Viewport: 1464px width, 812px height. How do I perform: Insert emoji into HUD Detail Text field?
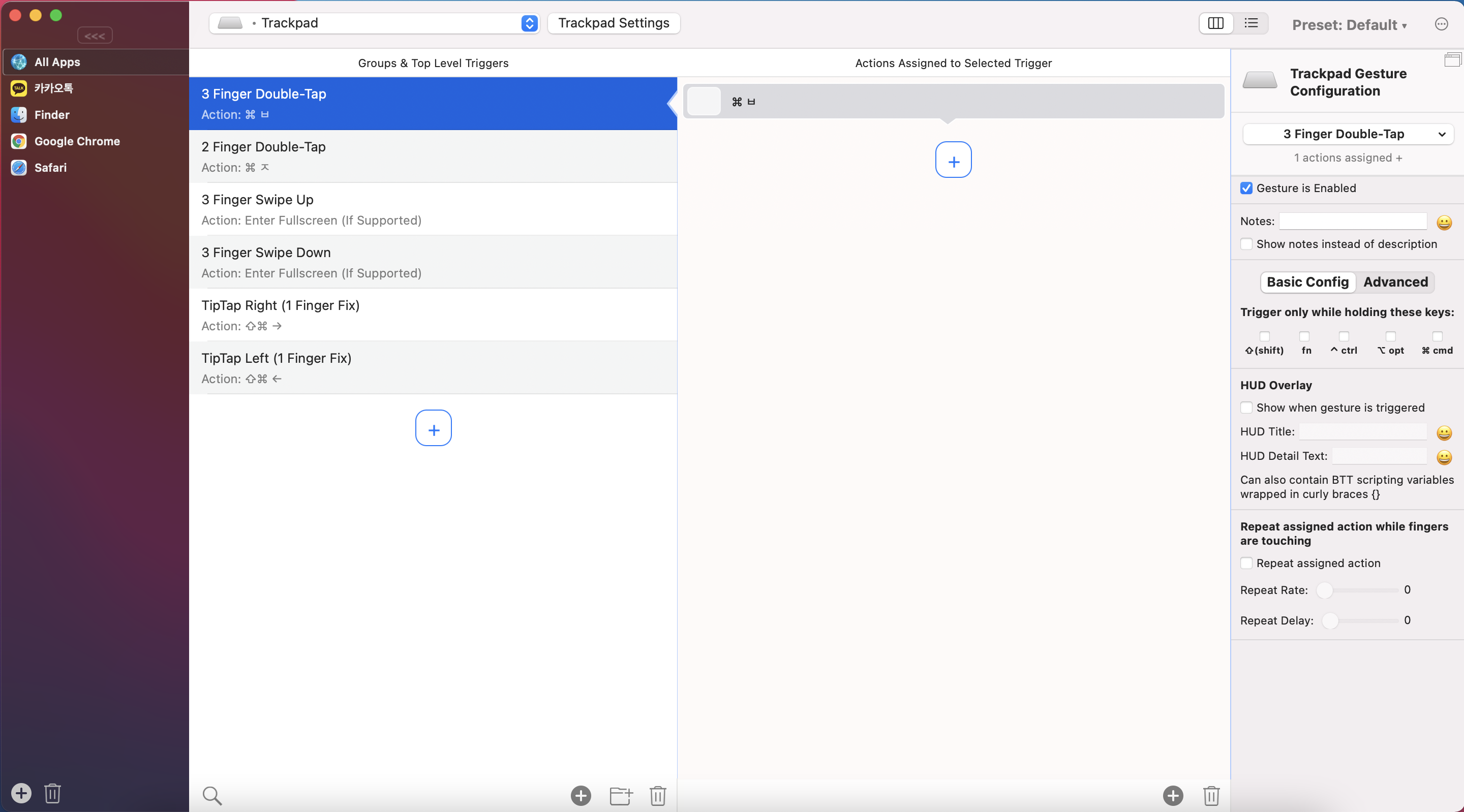click(1444, 457)
